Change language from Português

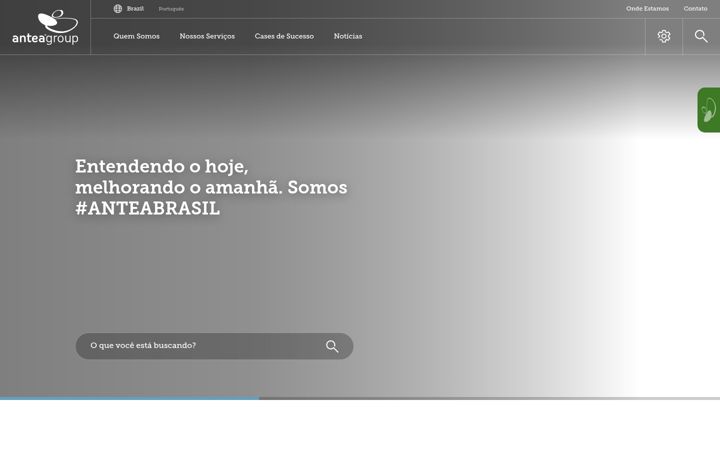click(171, 9)
